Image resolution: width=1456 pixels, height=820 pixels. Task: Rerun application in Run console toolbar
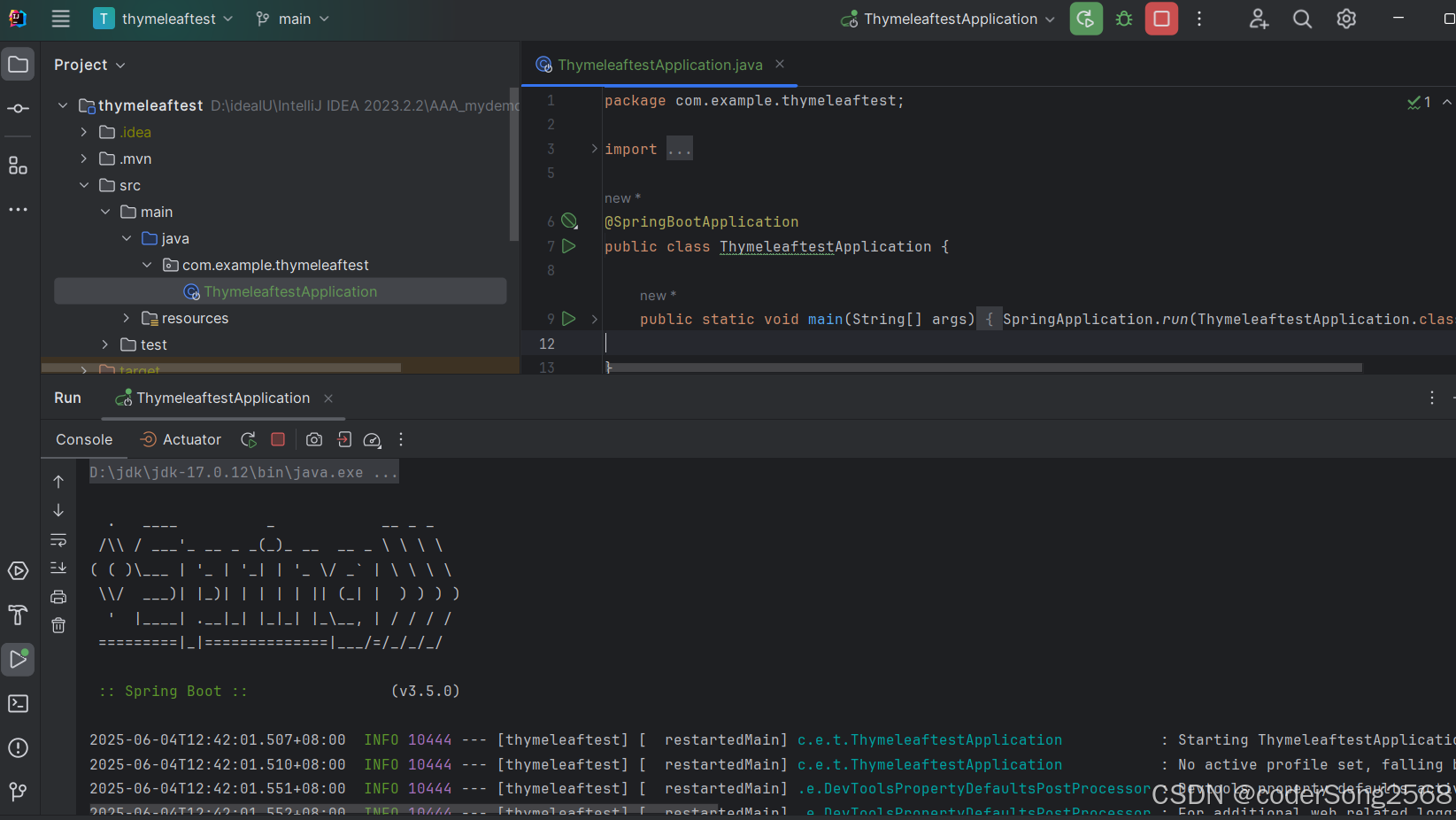pyautogui.click(x=249, y=439)
